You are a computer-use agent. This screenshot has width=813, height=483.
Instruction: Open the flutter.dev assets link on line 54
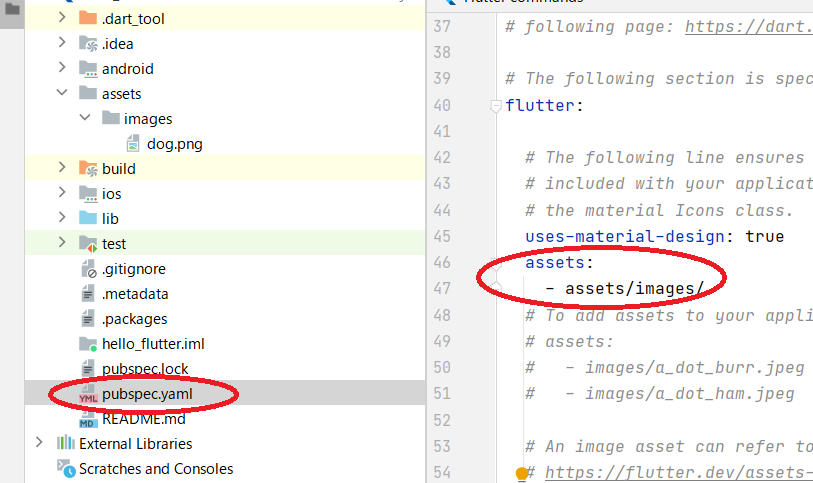(x=679, y=473)
